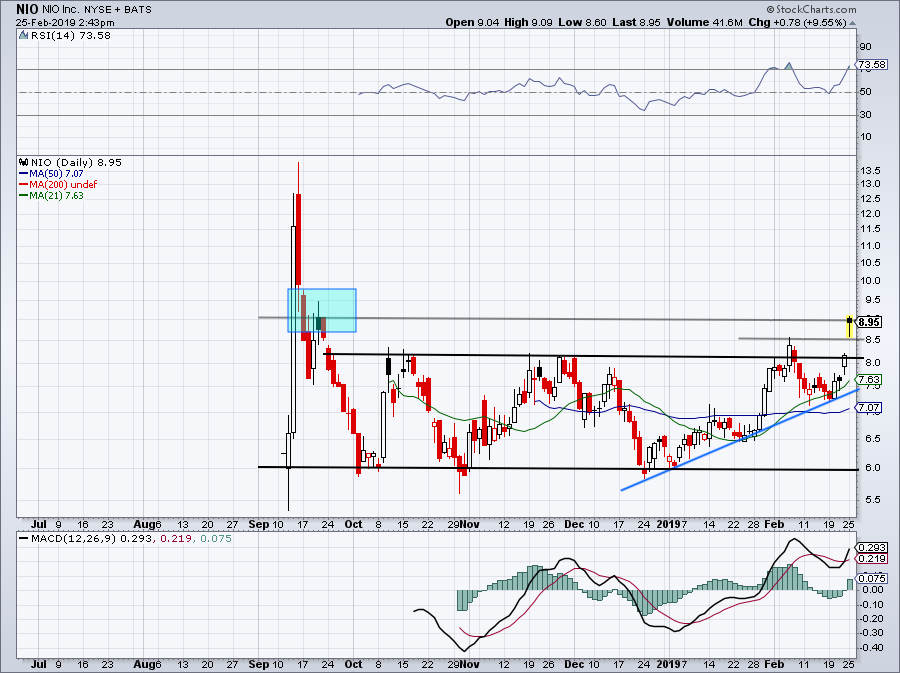
Task: Click the 'MA(50) 7.07' legend entry
Action: tap(52, 173)
